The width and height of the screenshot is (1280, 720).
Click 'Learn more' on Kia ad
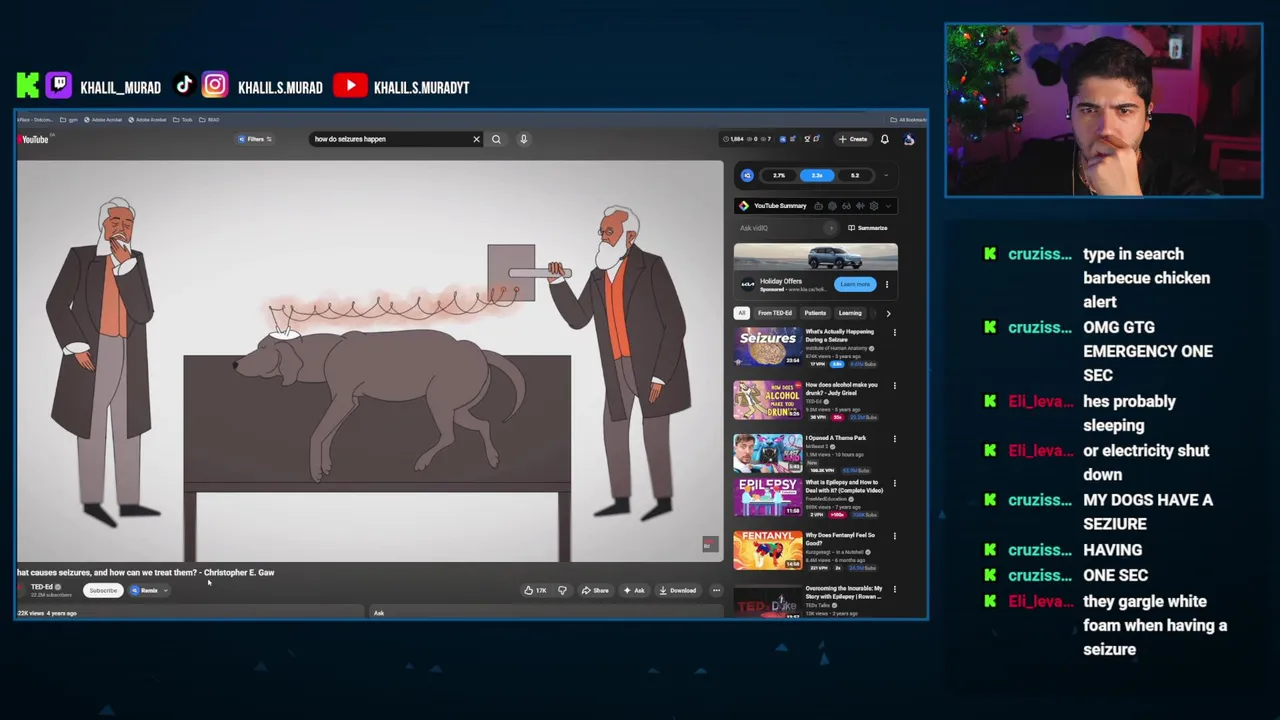coord(855,284)
